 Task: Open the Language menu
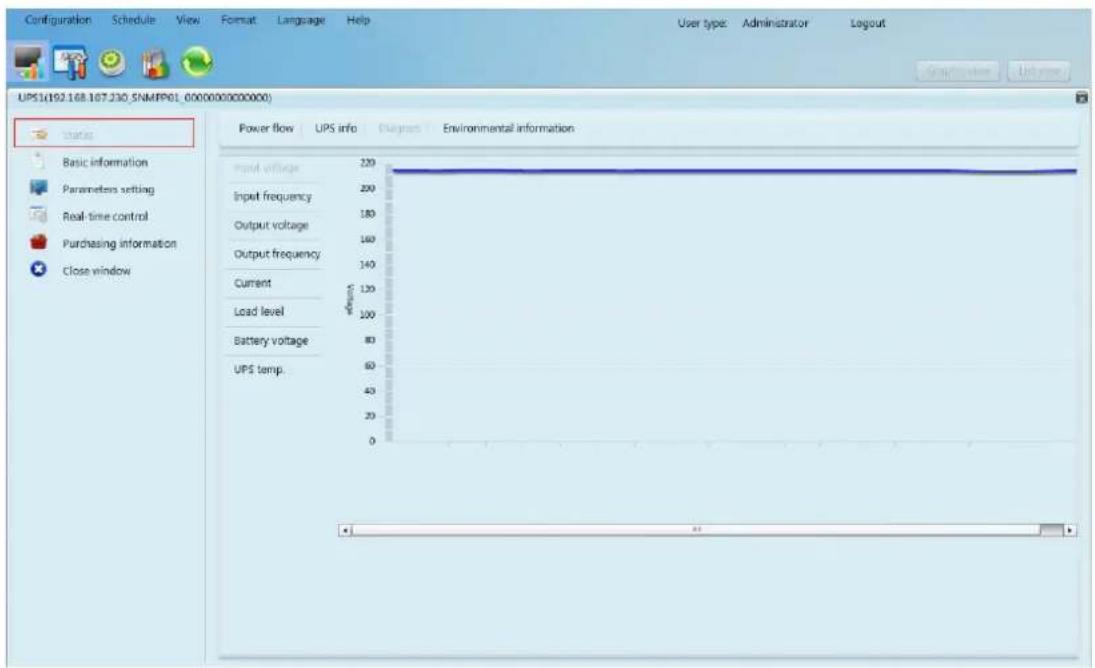(x=301, y=20)
